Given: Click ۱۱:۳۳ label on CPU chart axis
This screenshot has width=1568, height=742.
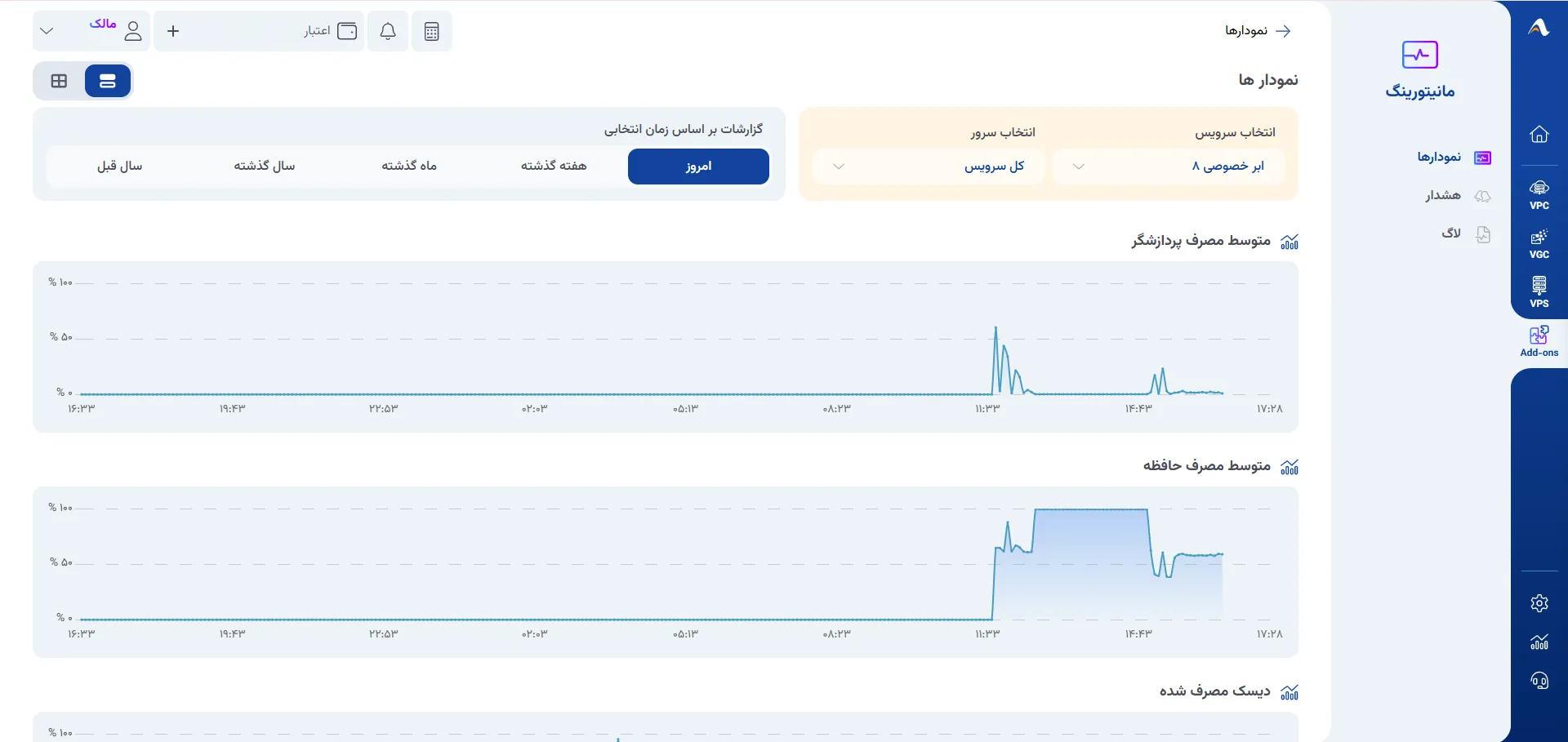Looking at the screenshot, I should pos(987,409).
